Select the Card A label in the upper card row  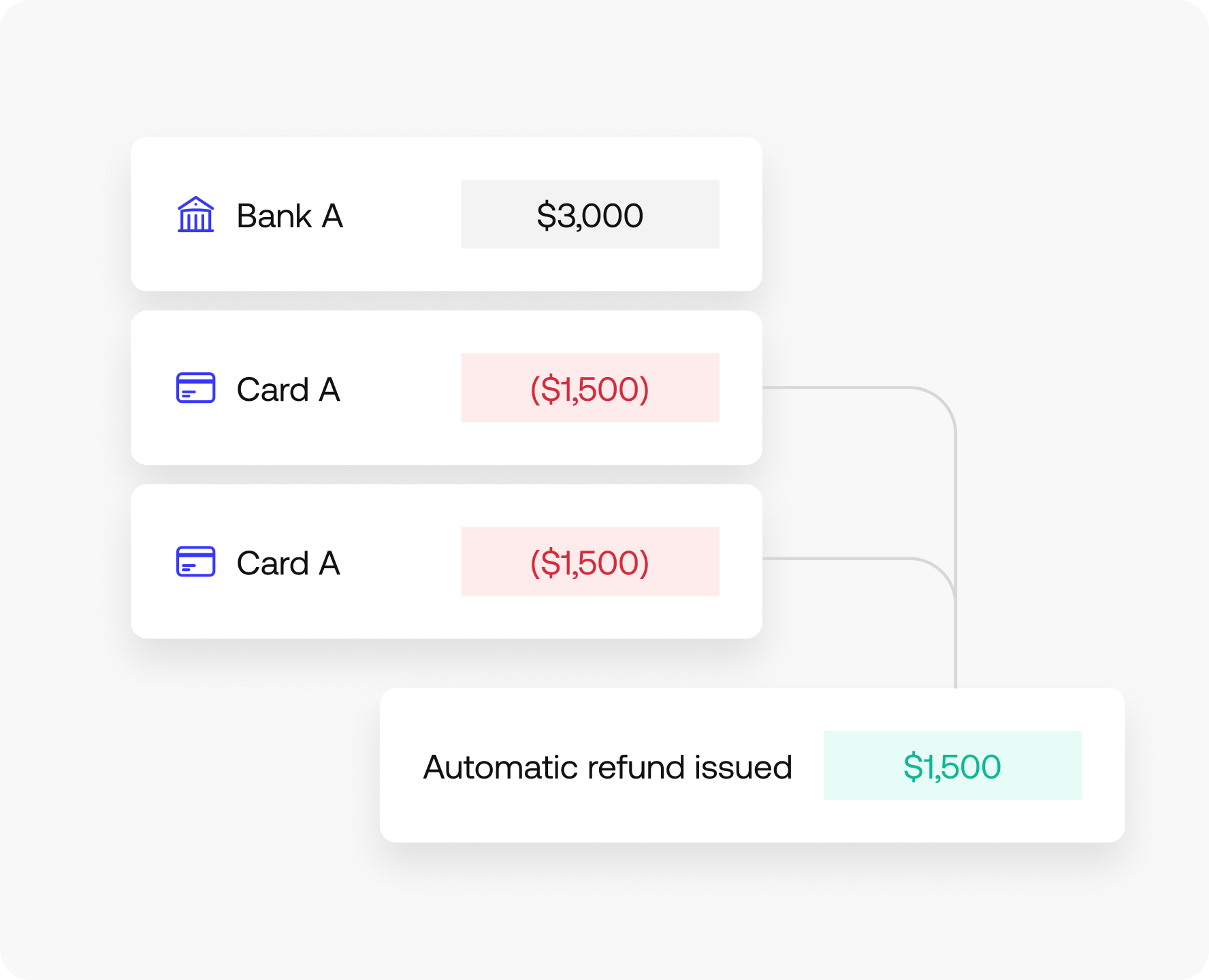(x=288, y=390)
